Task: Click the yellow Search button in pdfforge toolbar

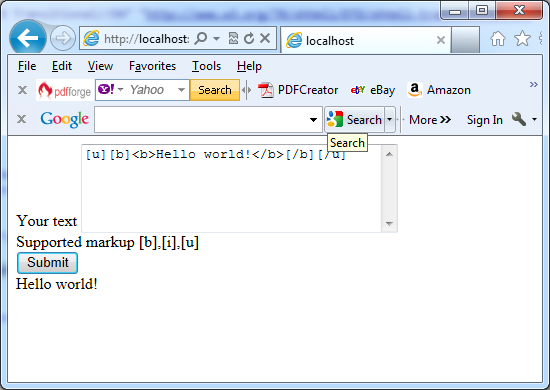Action: point(215,90)
